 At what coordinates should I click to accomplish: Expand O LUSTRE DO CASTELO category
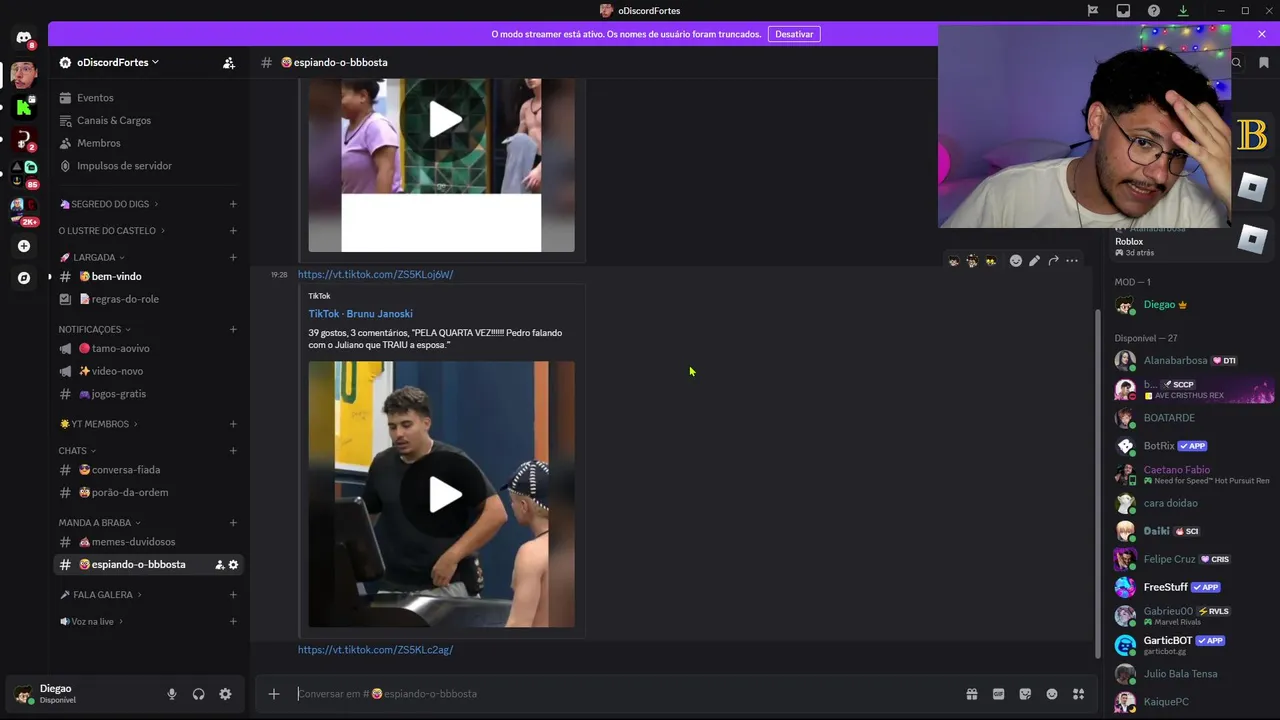(112, 231)
